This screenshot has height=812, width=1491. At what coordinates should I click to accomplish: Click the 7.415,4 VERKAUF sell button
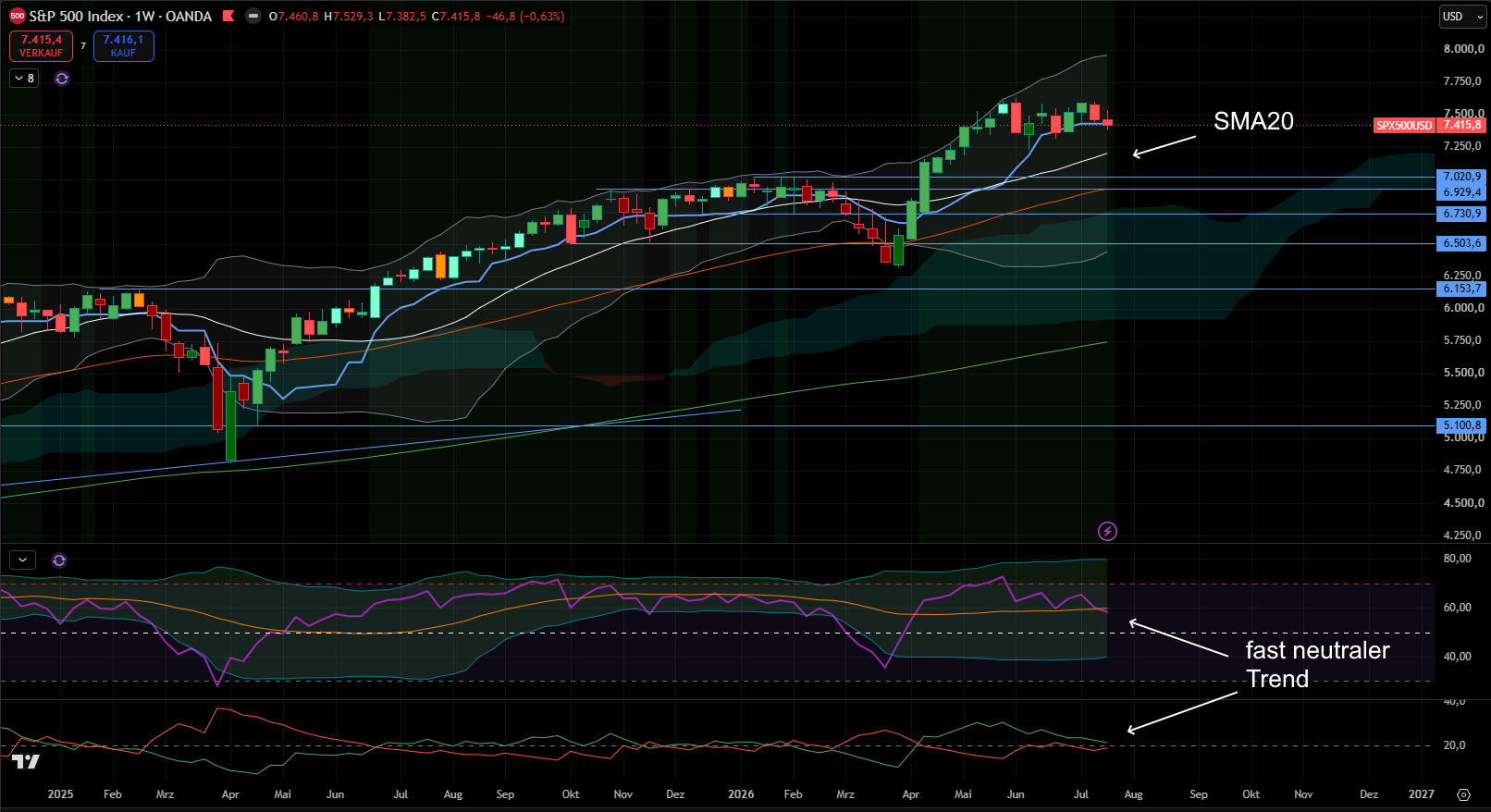[x=41, y=46]
